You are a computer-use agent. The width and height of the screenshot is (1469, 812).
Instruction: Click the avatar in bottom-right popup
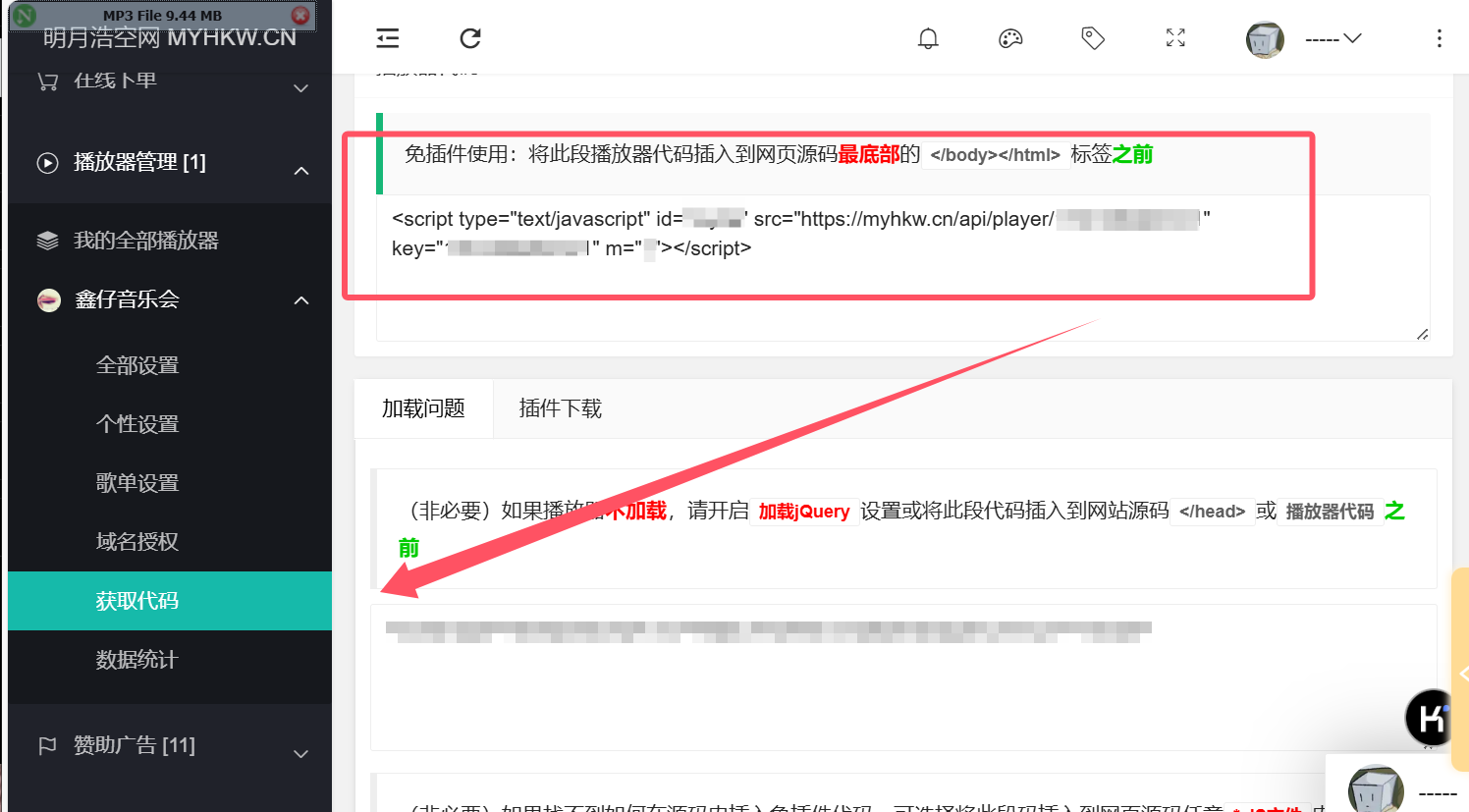(1376, 788)
